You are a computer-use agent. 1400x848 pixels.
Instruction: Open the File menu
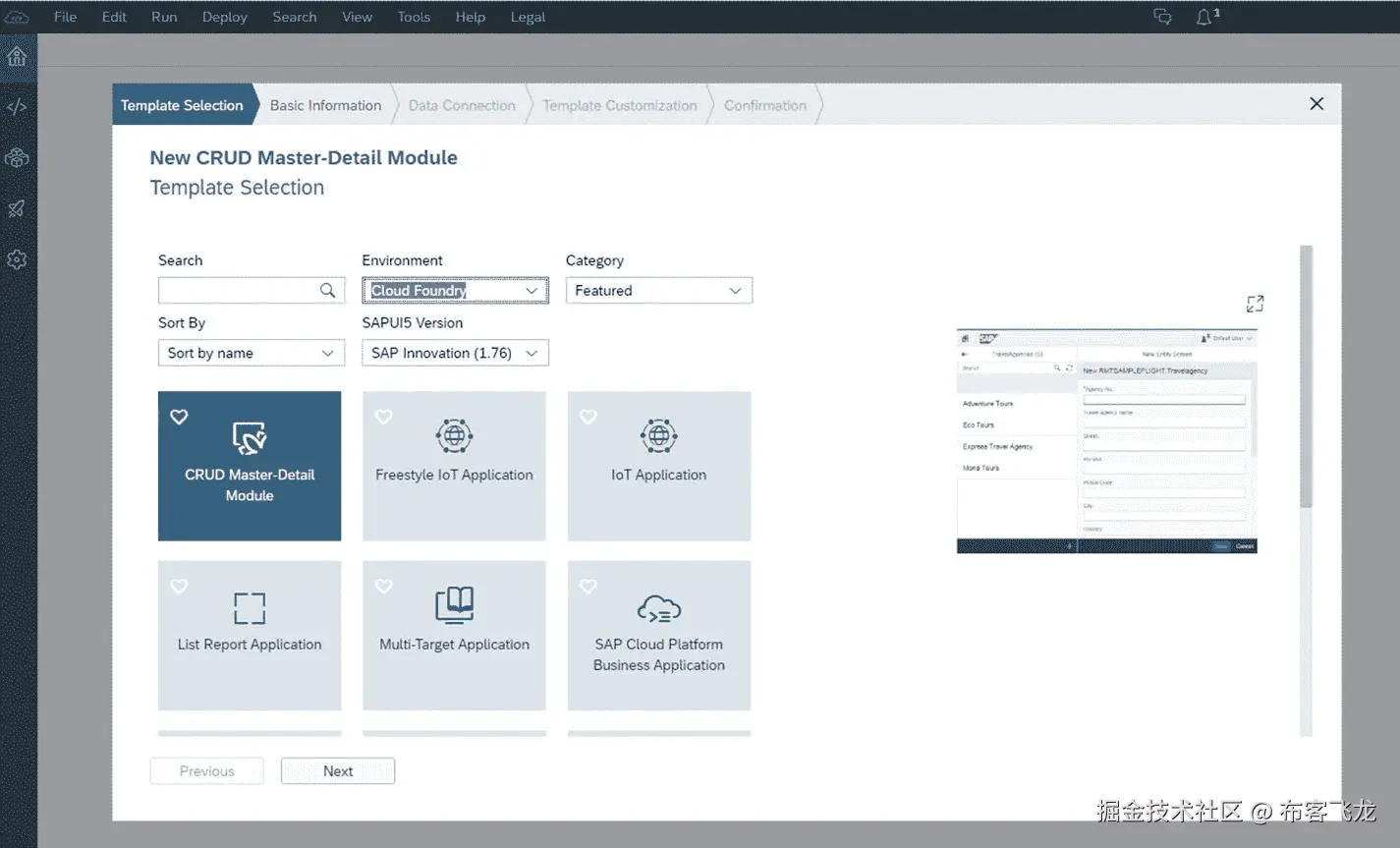tap(65, 17)
